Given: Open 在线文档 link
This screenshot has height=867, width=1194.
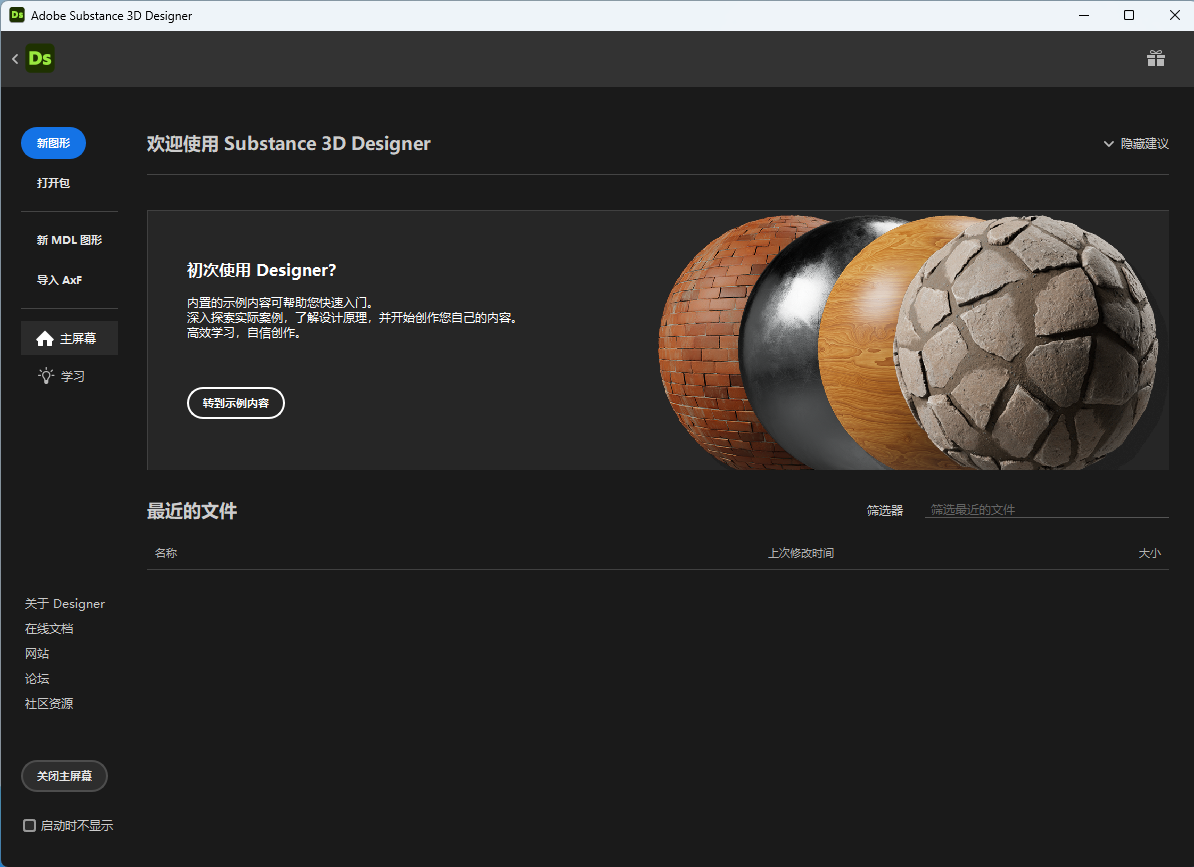Looking at the screenshot, I should [x=49, y=629].
